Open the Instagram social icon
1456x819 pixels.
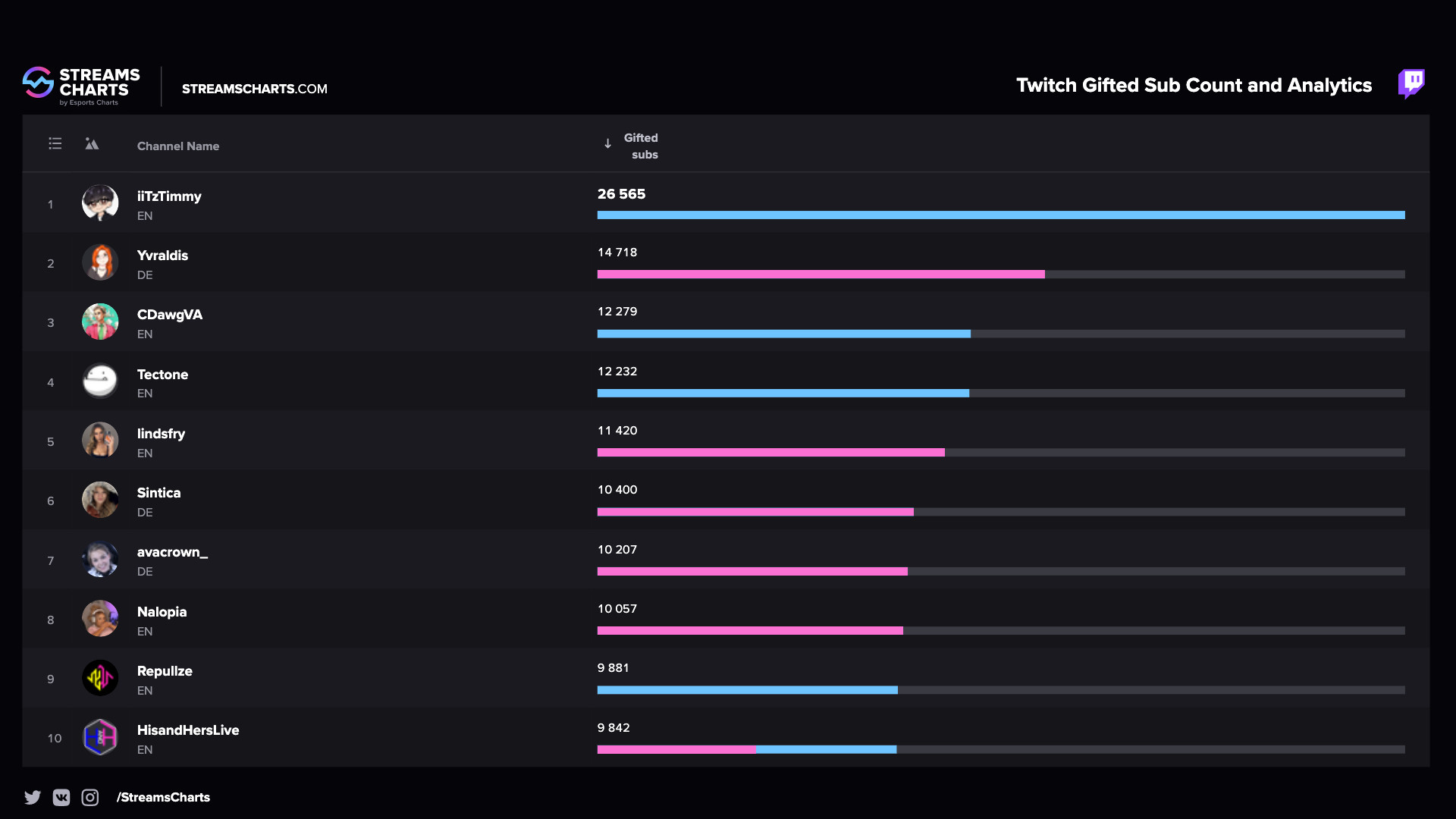[x=90, y=797]
